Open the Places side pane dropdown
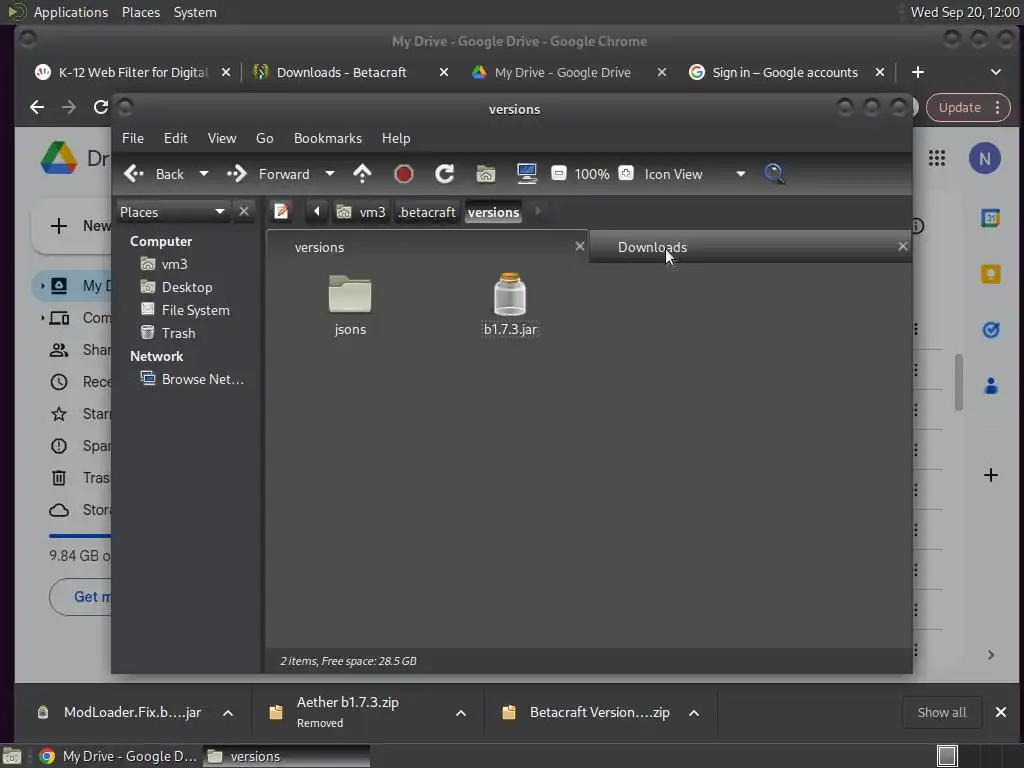 172,212
